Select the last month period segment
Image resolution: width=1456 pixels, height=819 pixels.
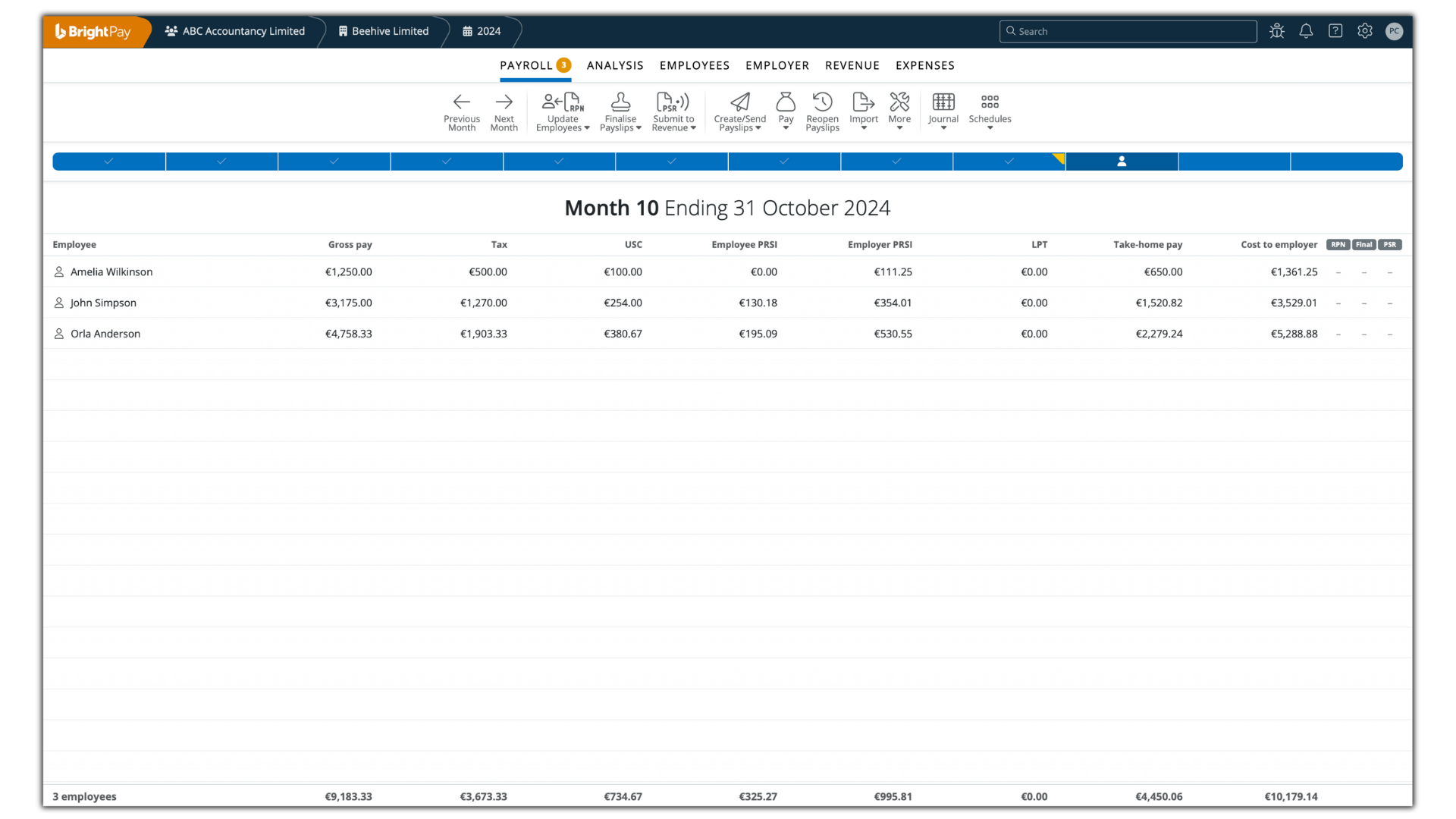point(1347,162)
